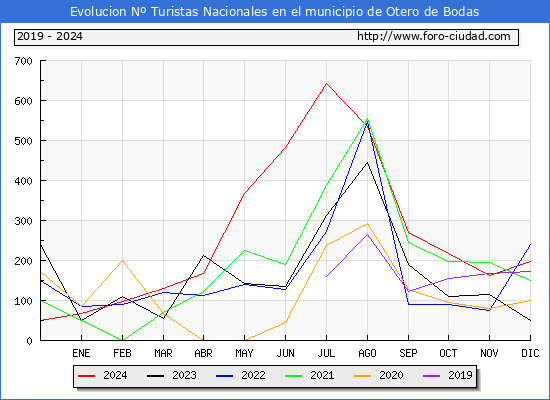The height and width of the screenshot is (400, 550).
Task: Click the ABR month label
Action: 203,353
